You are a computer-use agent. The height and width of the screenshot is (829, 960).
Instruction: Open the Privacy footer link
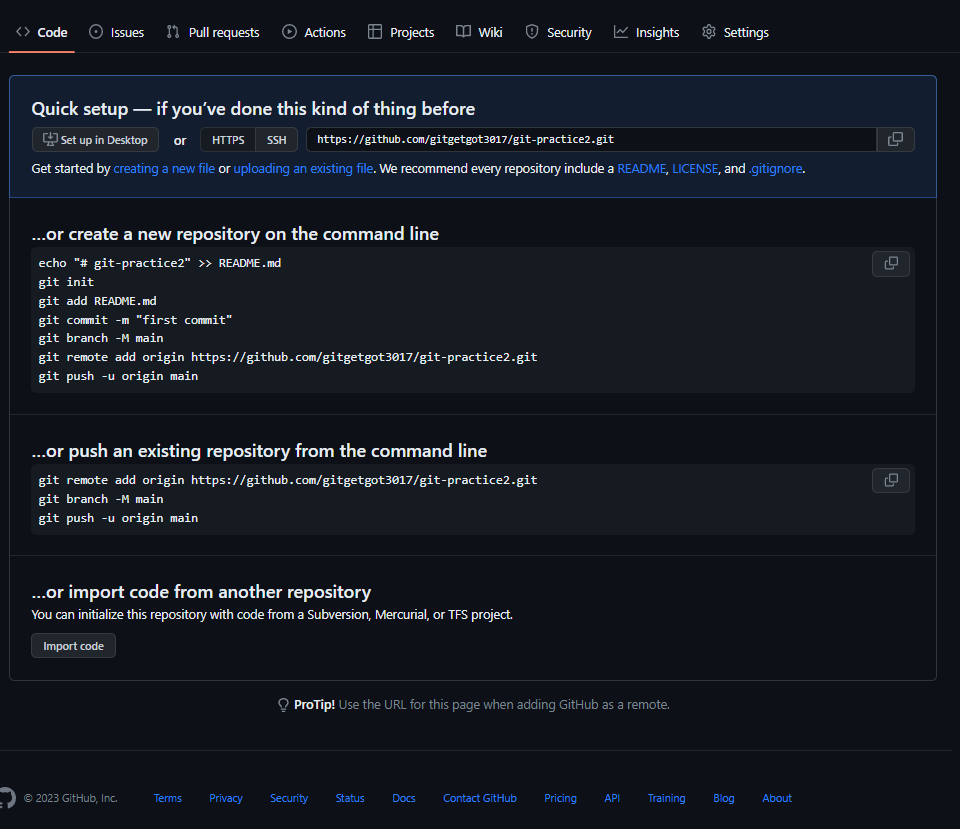tap(226, 798)
